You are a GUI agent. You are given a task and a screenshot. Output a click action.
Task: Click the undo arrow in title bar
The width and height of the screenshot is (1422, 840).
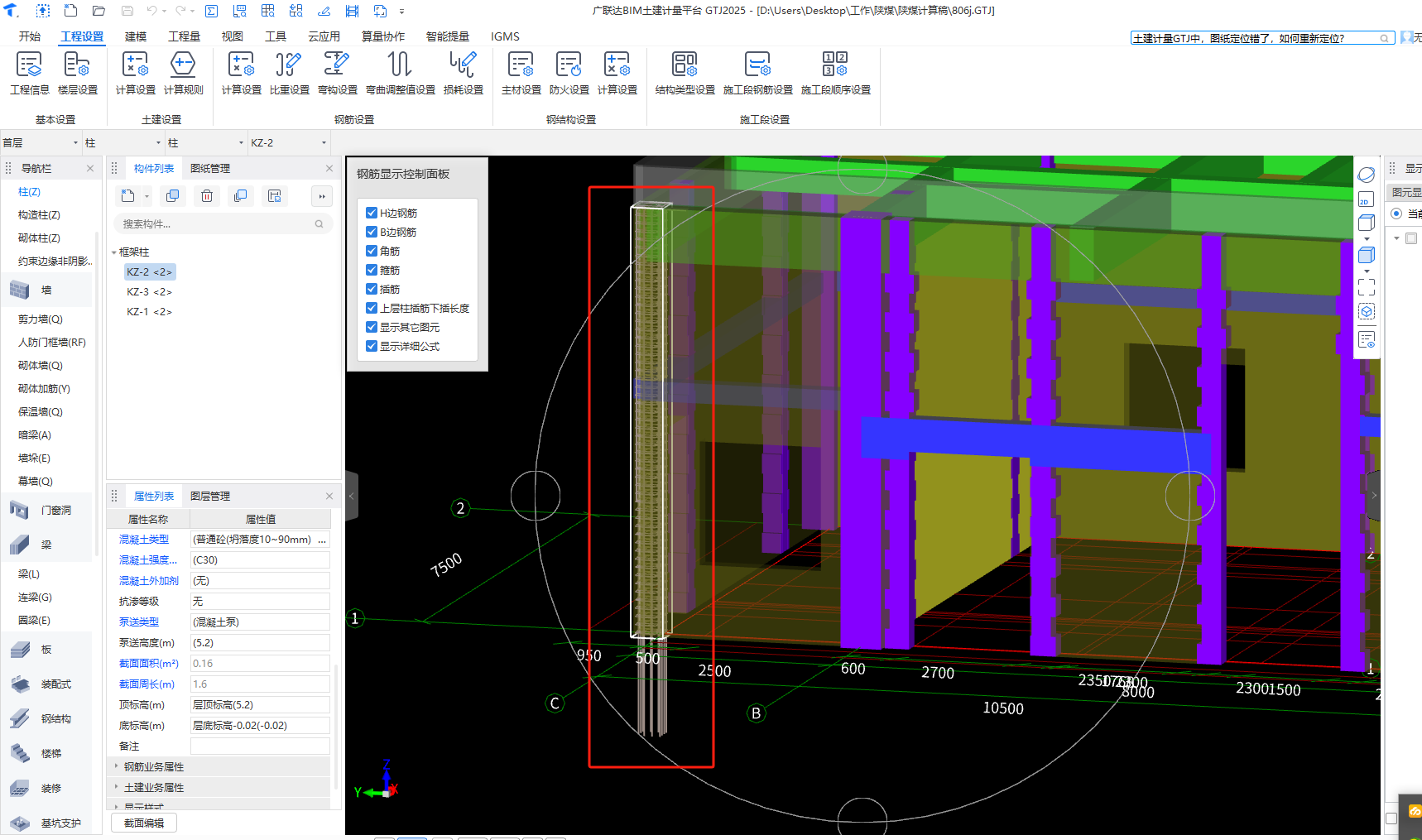tap(151, 11)
